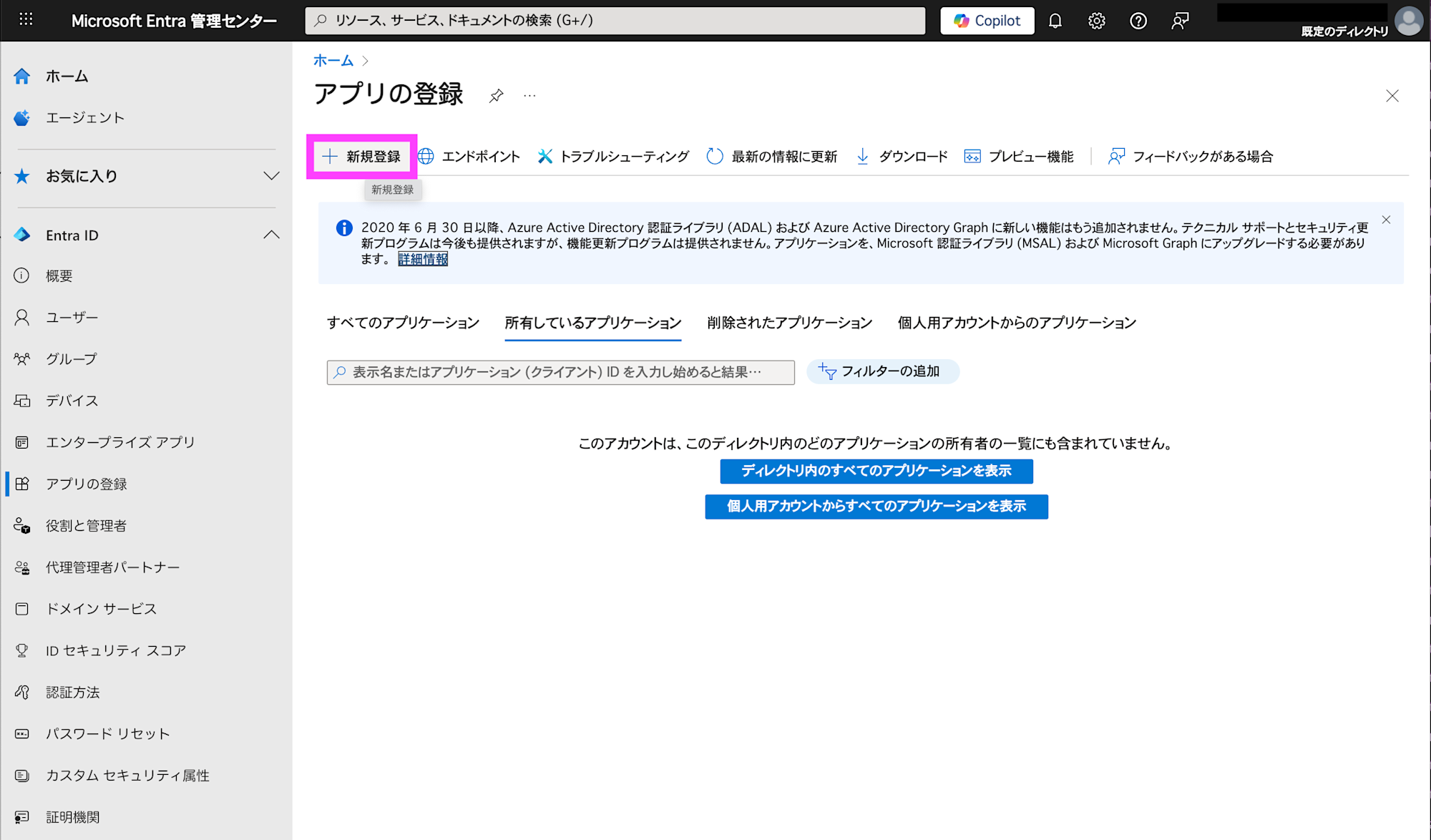Viewport: 1431px width, 840px height.
Task: Go to ホーム in the sidebar
Action: (67, 76)
